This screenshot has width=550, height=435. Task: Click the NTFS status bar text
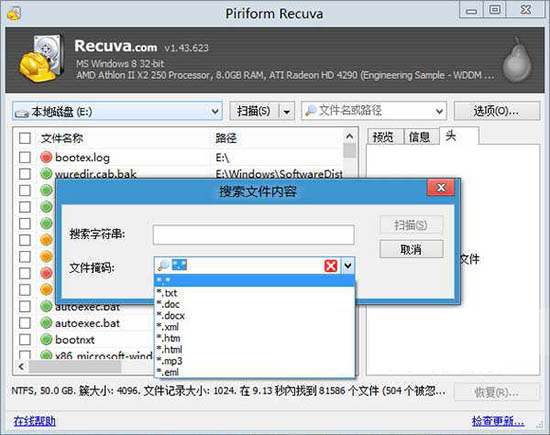coord(229,391)
